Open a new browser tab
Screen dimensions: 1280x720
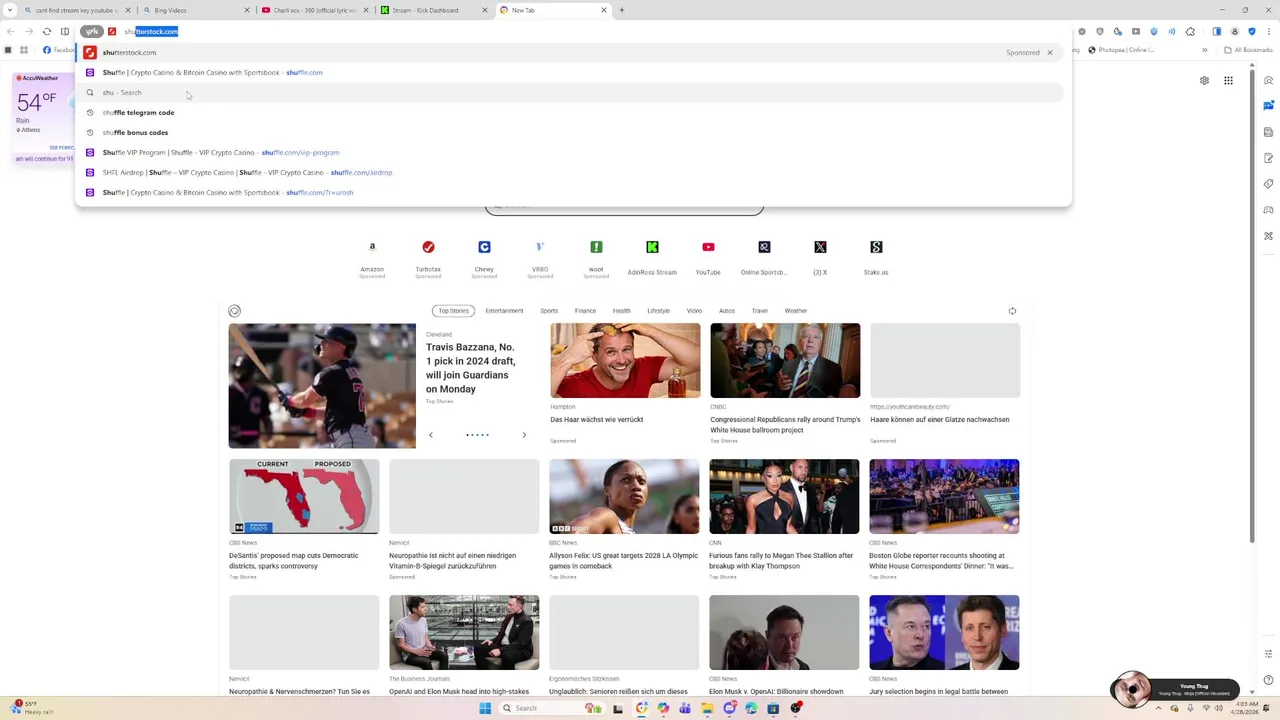pos(622,10)
